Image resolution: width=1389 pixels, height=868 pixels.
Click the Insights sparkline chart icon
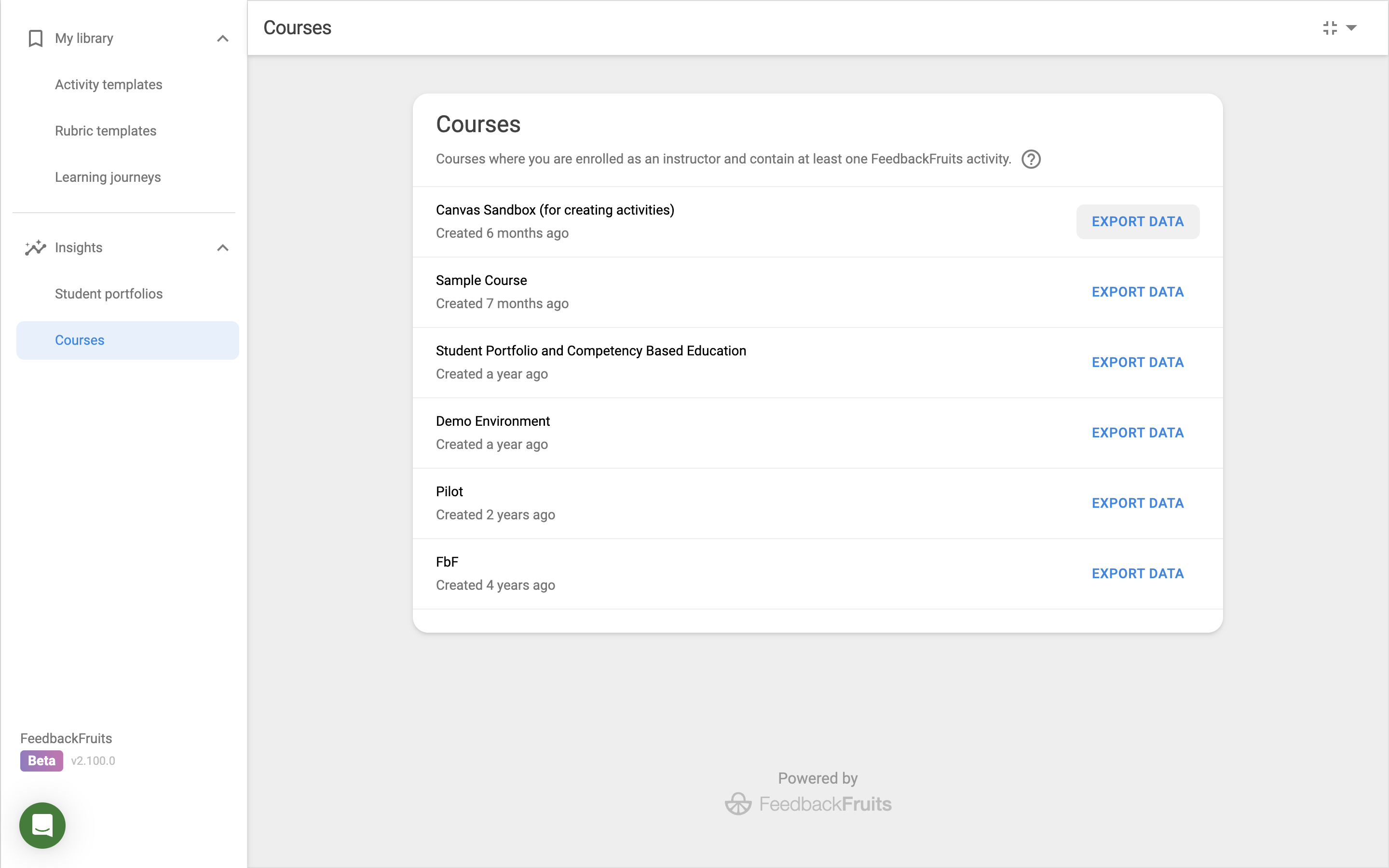tap(36, 247)
